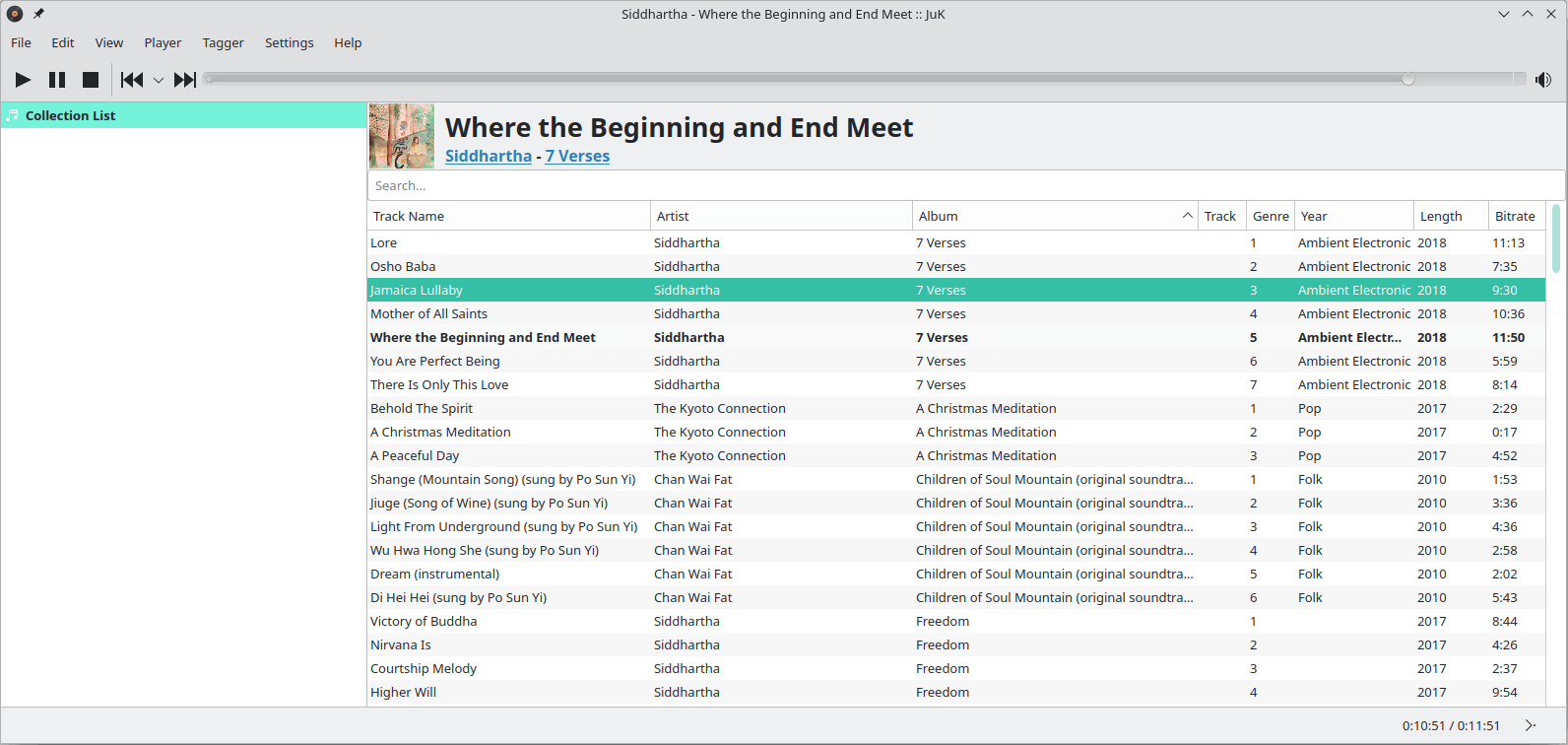Click the 'Pop' genre cell for A Peaceful Day

click(x=1309, y=455)
